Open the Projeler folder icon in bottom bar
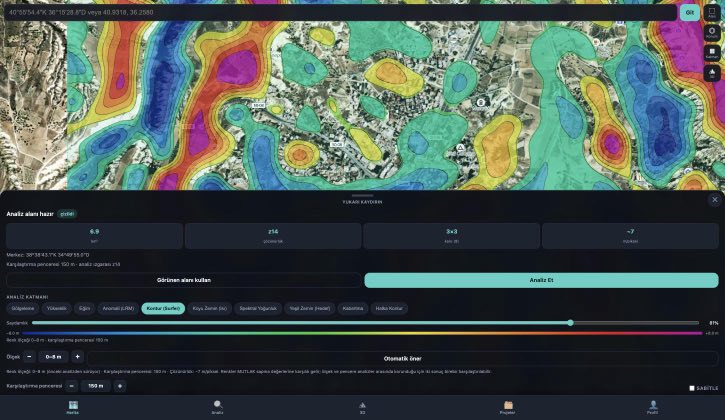The width and height of the screenshot is (725, 420). pos(507,405)
